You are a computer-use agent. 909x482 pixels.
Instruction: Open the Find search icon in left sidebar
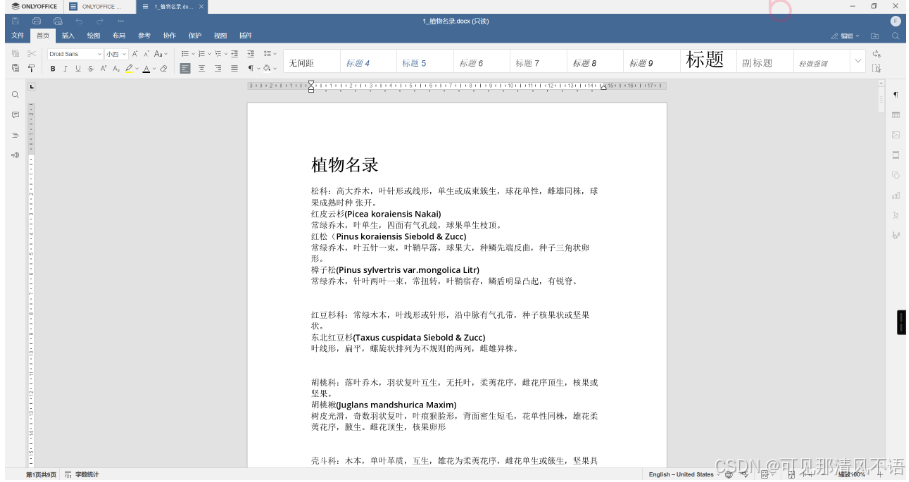(x=16, y=95)
